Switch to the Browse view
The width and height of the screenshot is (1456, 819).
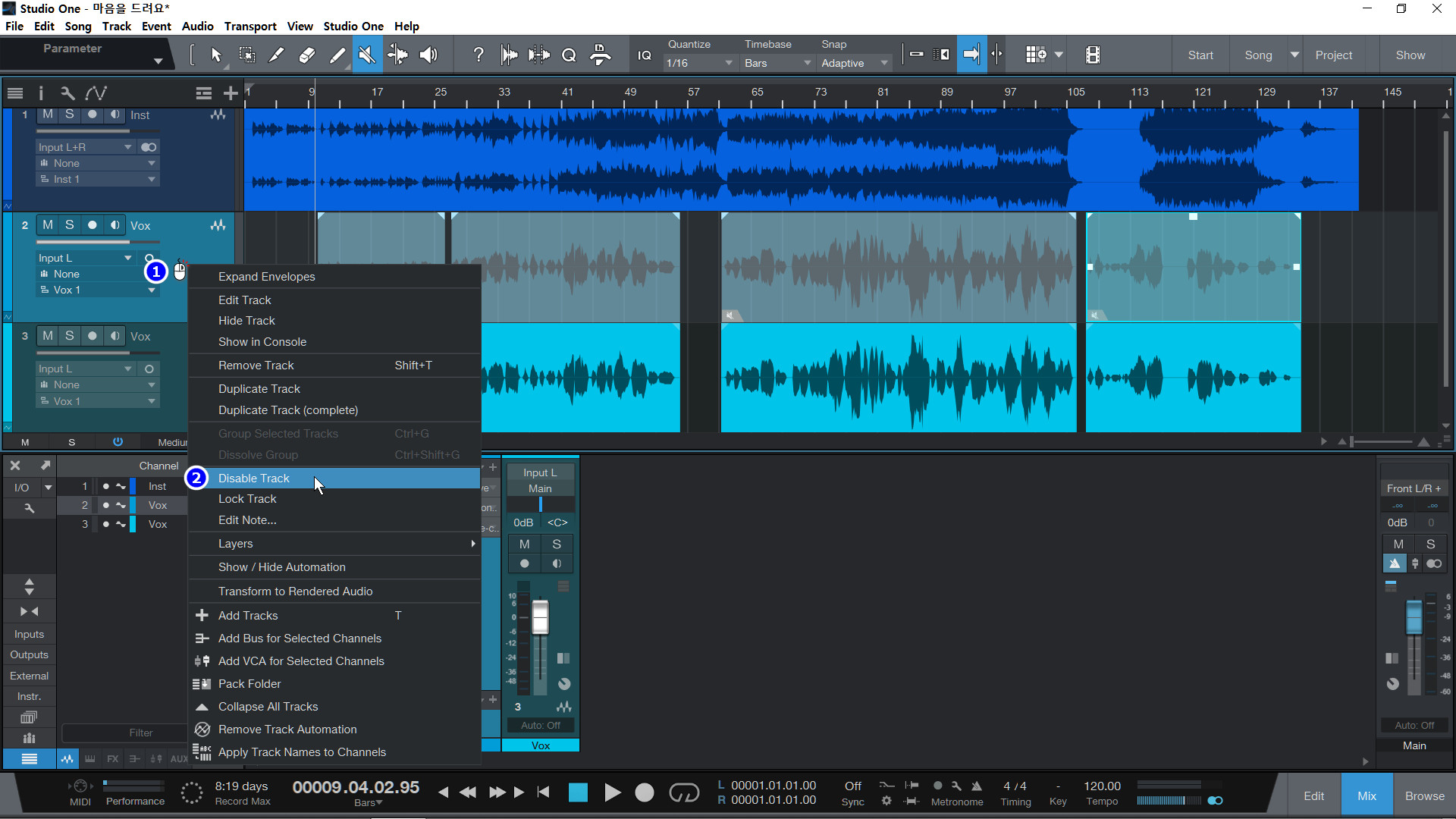(1424, 795)
